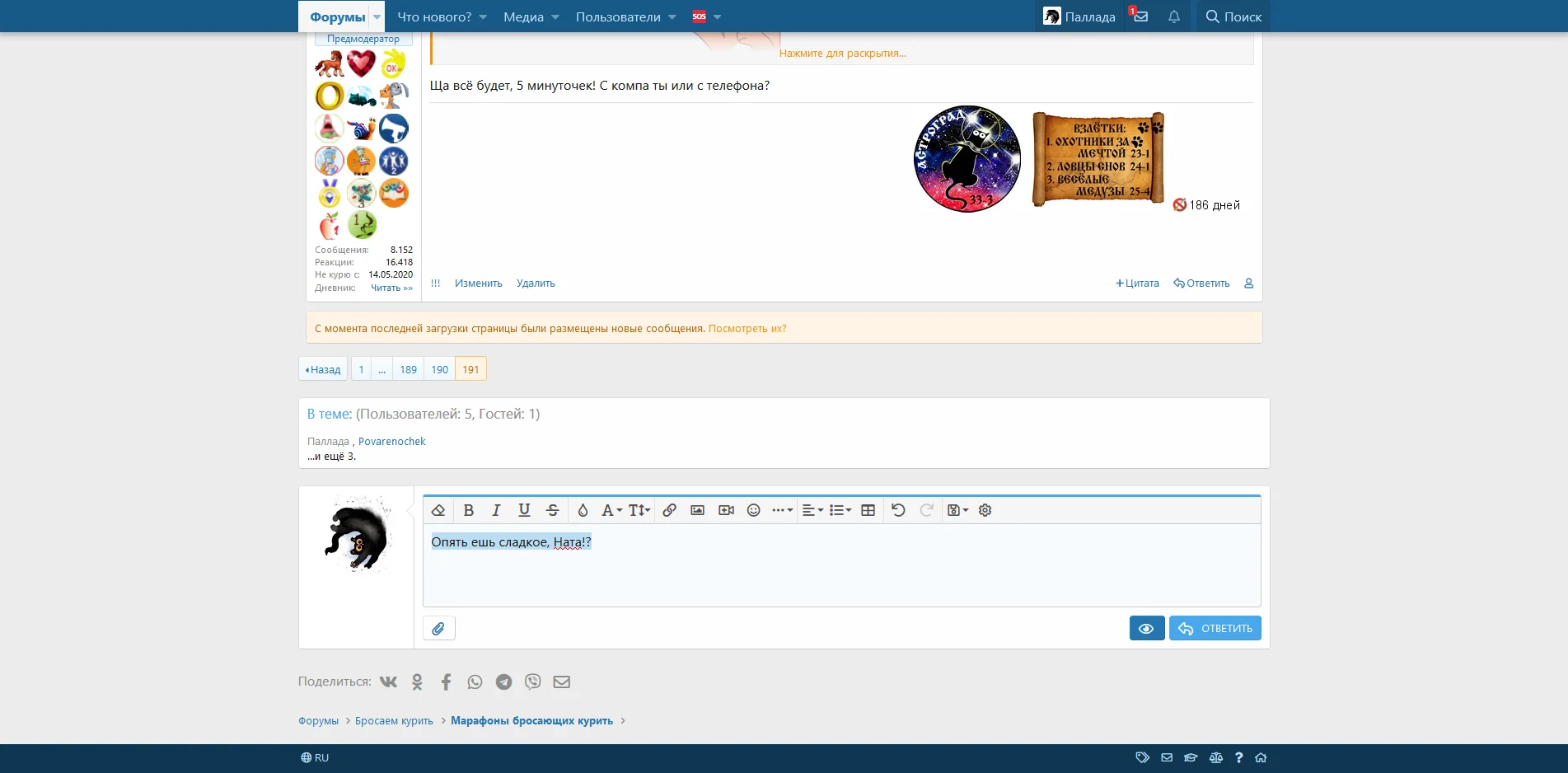This screenshot has height=773, width=1568.
Task: Click the tag icon in the footer
Action: pyautogui.click(x=1142, y=757)
